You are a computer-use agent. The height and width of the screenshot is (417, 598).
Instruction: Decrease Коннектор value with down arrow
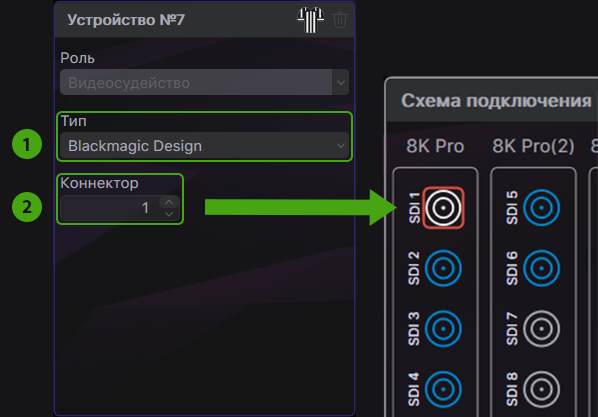point(169,214)
